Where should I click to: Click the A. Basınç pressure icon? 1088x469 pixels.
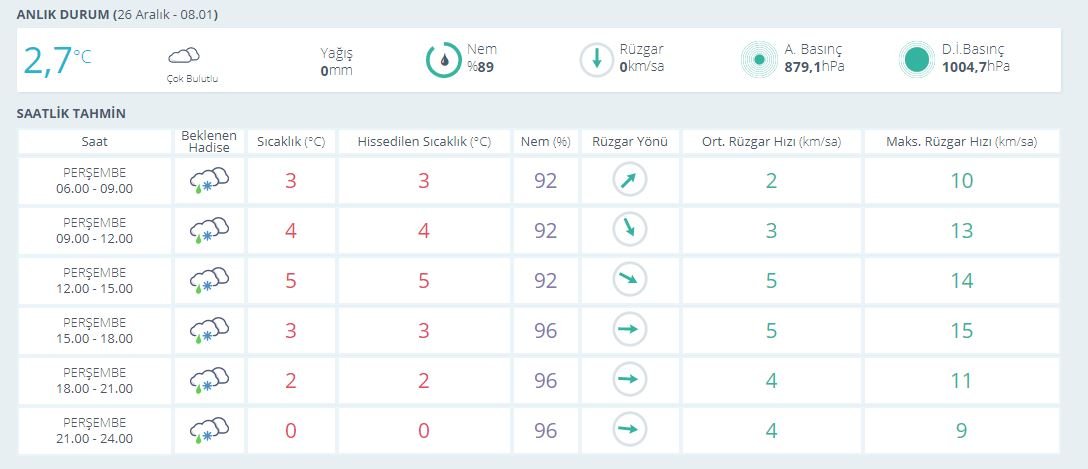pyautogui.click(x=759, y=60)
